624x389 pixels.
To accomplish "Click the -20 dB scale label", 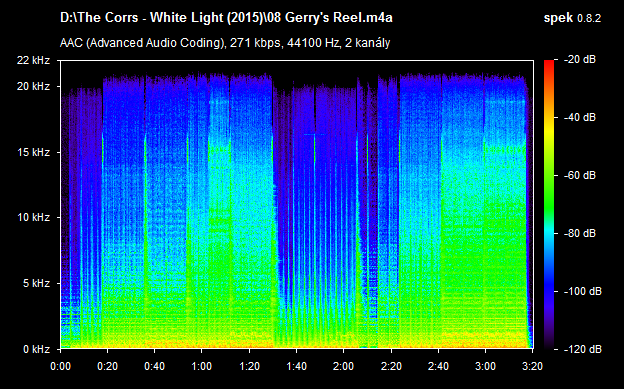I will point(580,59).
